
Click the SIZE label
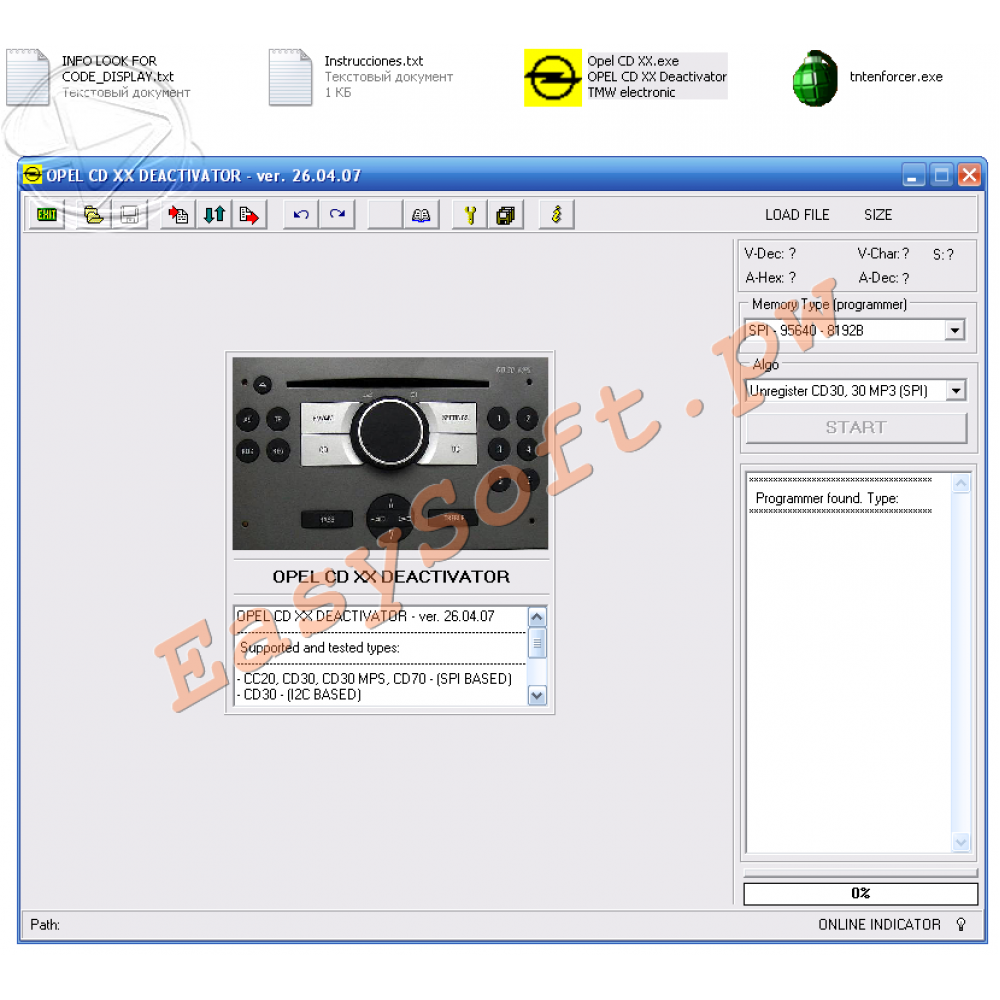point(878,215)
